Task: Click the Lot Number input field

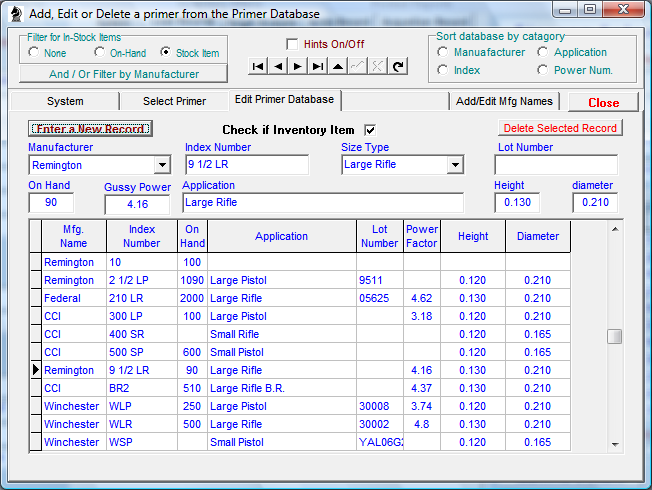Action: 556,165
